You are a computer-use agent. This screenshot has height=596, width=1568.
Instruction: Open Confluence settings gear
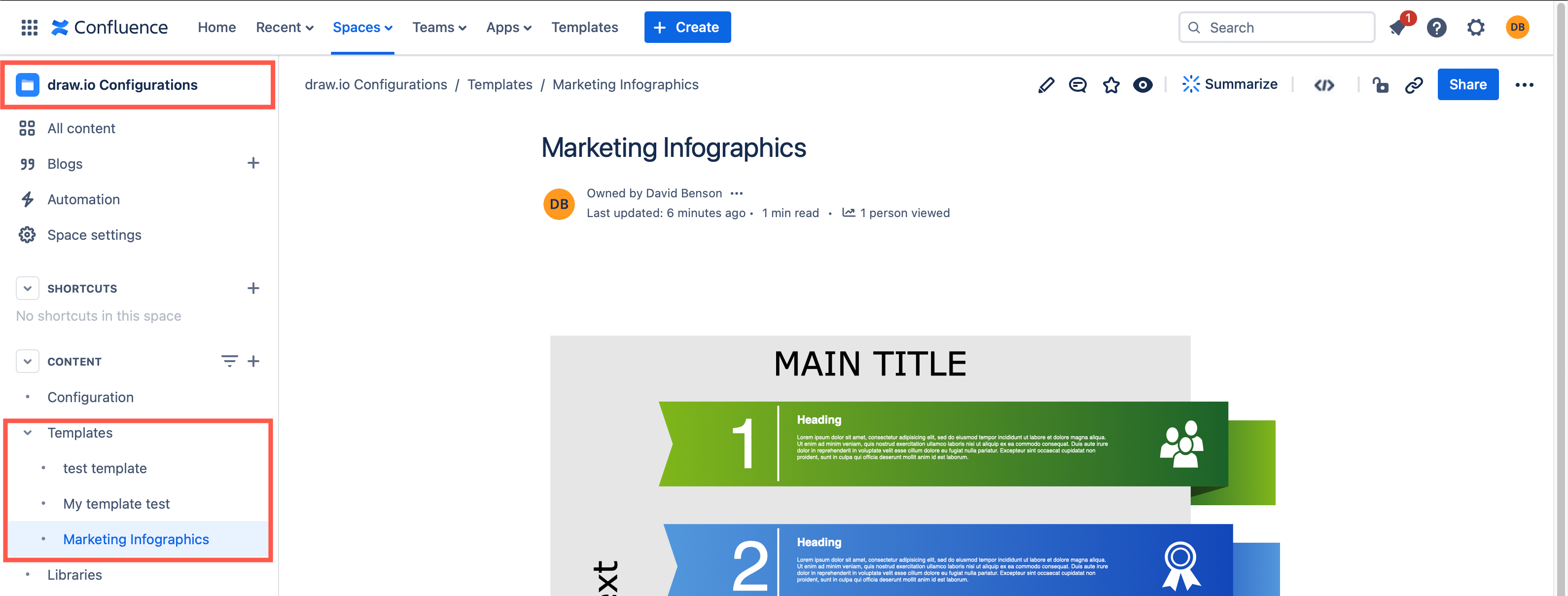click(x=1475, y=27)
